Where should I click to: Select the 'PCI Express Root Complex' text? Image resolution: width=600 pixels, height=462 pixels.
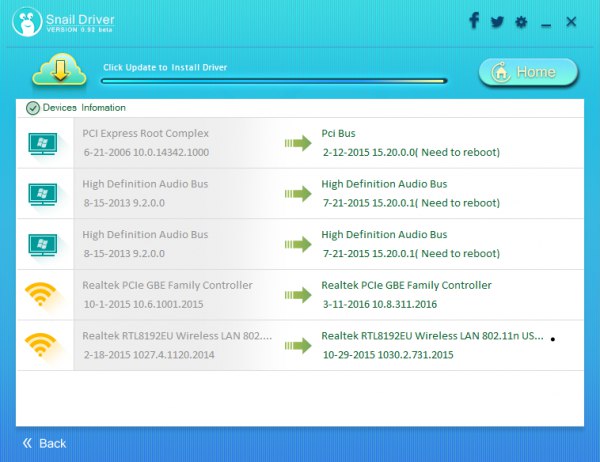point(145,134)
